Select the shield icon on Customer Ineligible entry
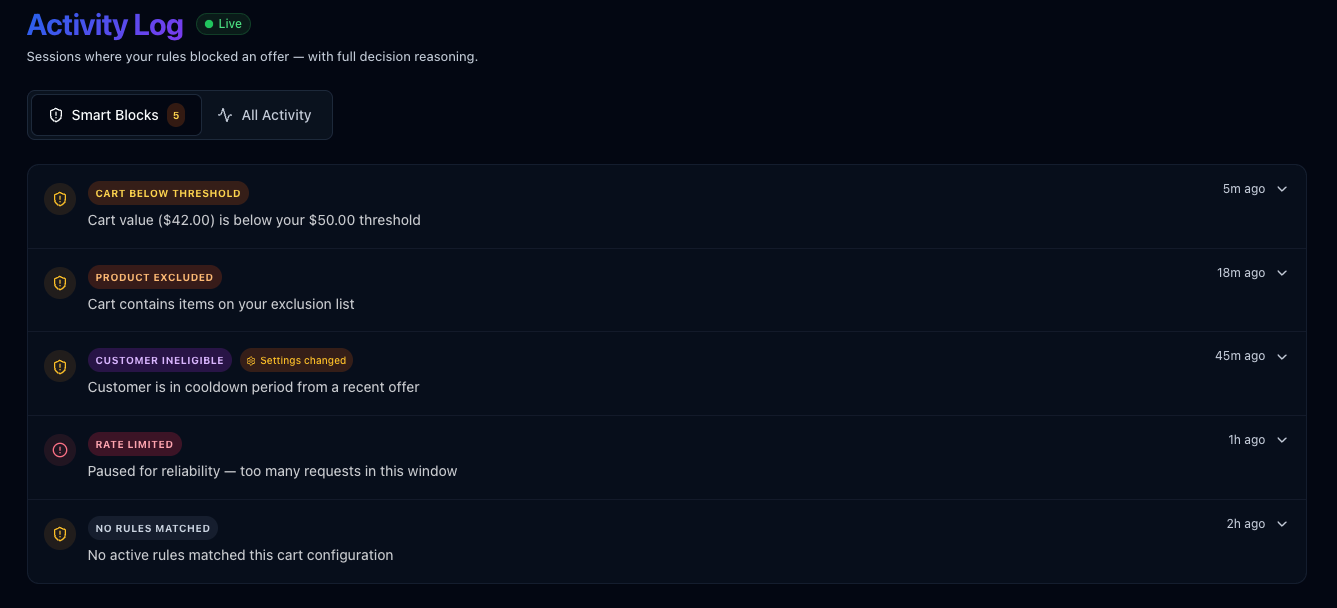The height and width of the screenshot is (608, 1337). click(x=60, y=367)
